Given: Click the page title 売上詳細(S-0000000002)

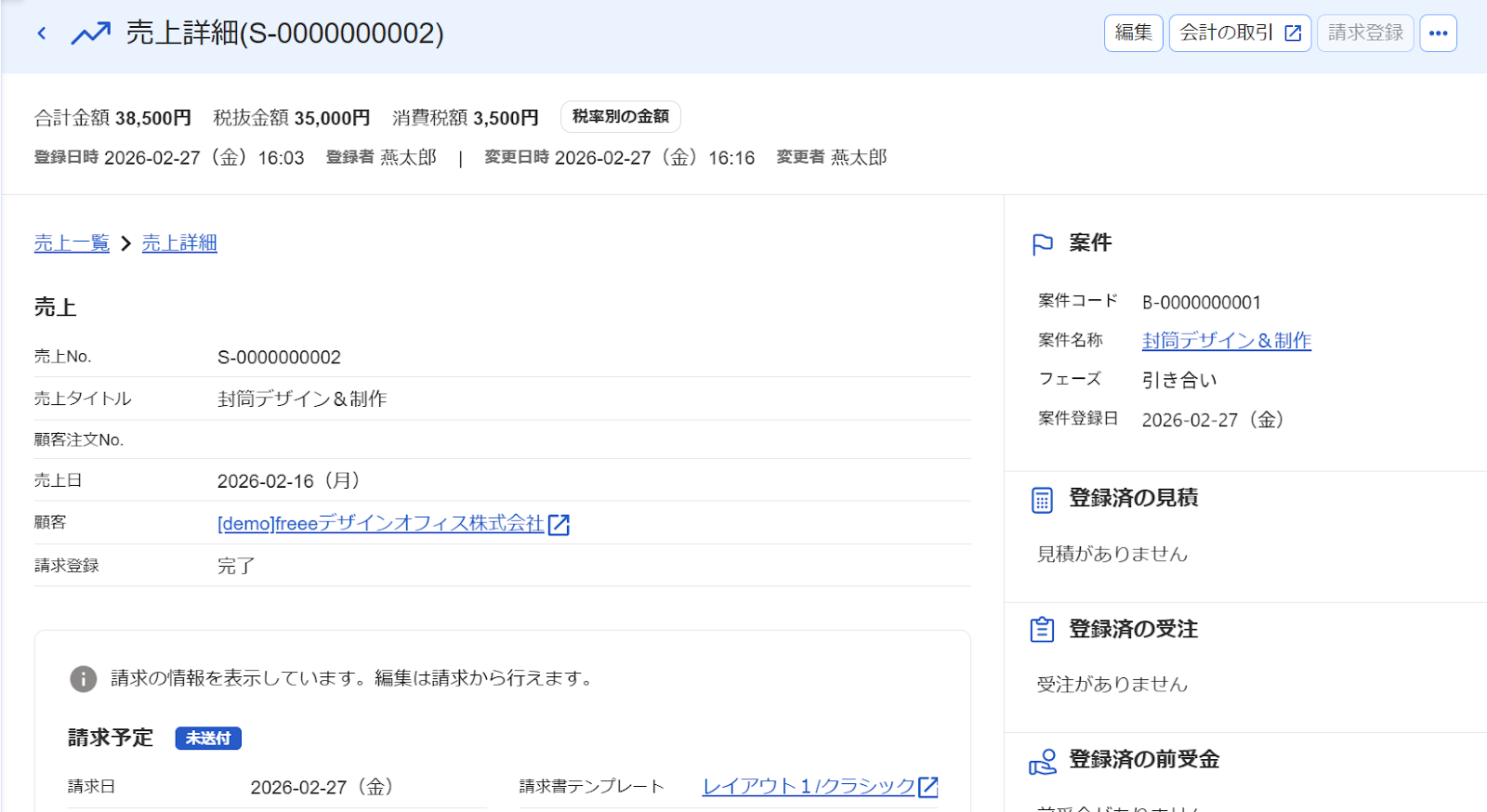Looking at the screenshot, I should [x=285, y=33].
